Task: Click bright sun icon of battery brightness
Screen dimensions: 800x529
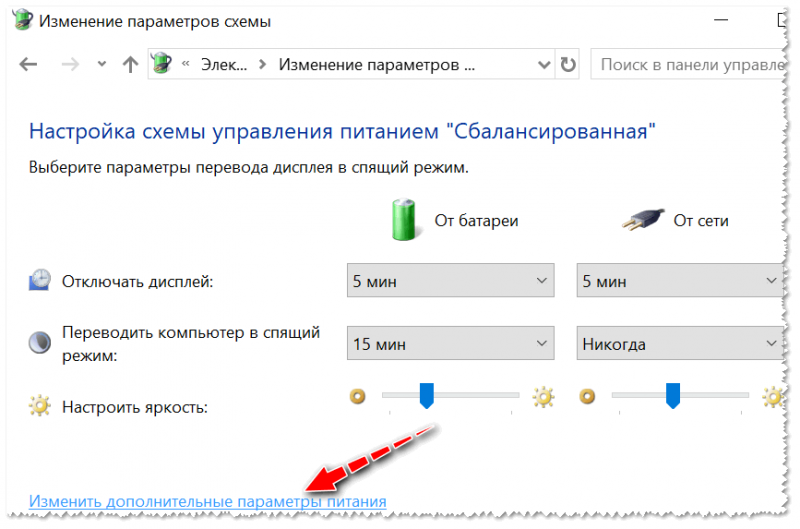Action: tap(543, 396)
